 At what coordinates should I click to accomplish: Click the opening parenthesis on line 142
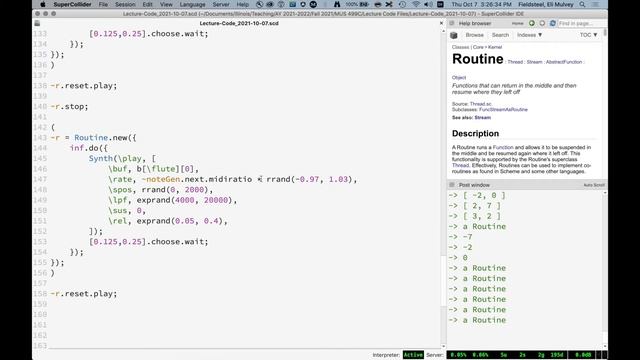coord(53,127)
